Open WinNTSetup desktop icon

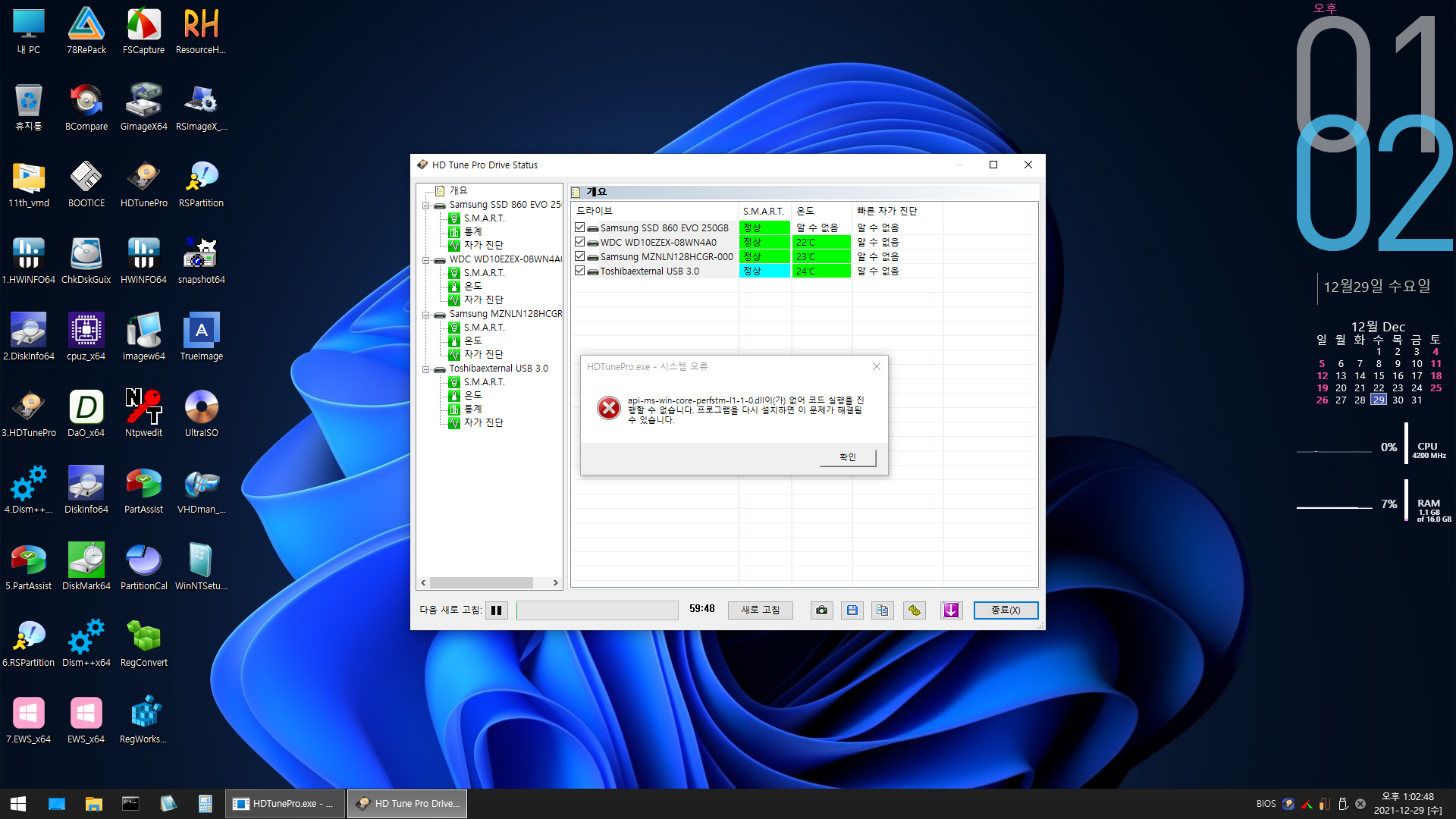201,567
